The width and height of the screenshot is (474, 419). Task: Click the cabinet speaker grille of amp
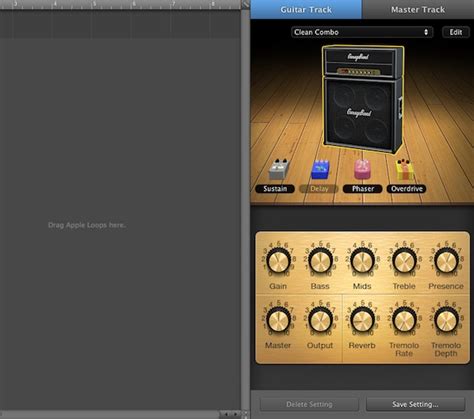(x=360, y=113)
